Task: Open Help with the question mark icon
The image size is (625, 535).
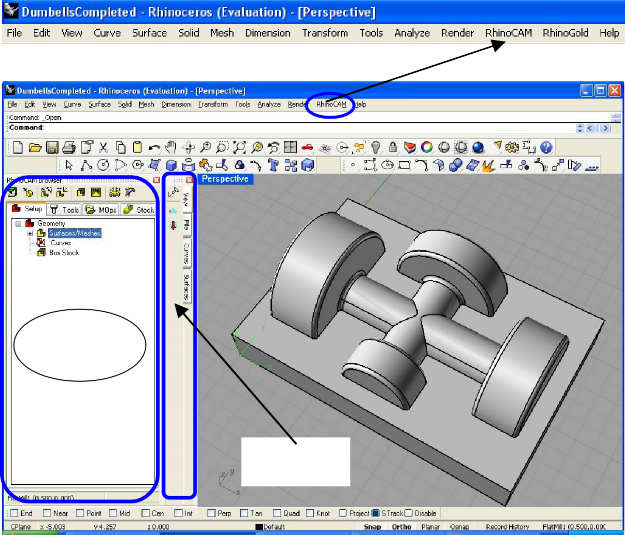Action: pyautogui.click(x=546, y=148)
